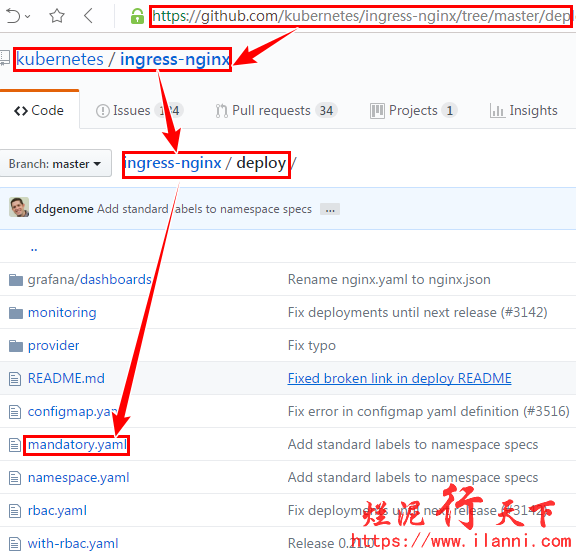
Task: Click ingress-nginx in the breadcrumb path
Action: (x=173, y=163)
